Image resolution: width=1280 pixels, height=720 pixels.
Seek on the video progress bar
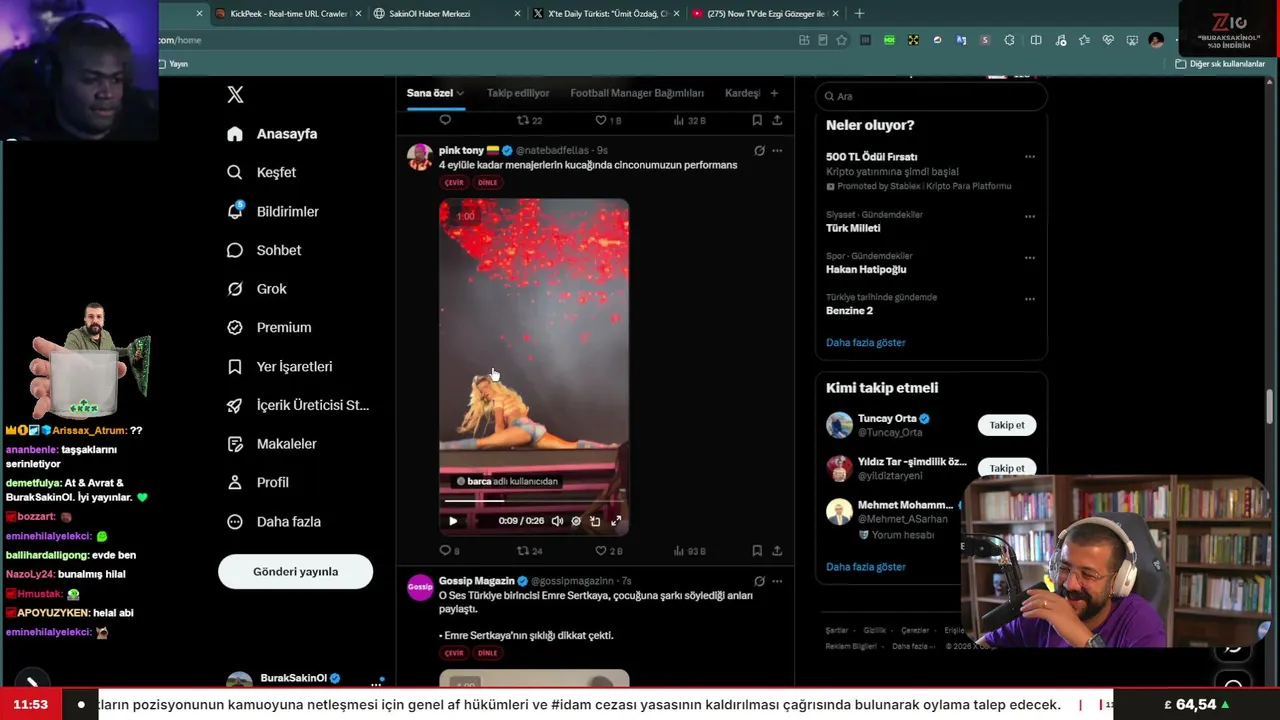click(534, 501)
